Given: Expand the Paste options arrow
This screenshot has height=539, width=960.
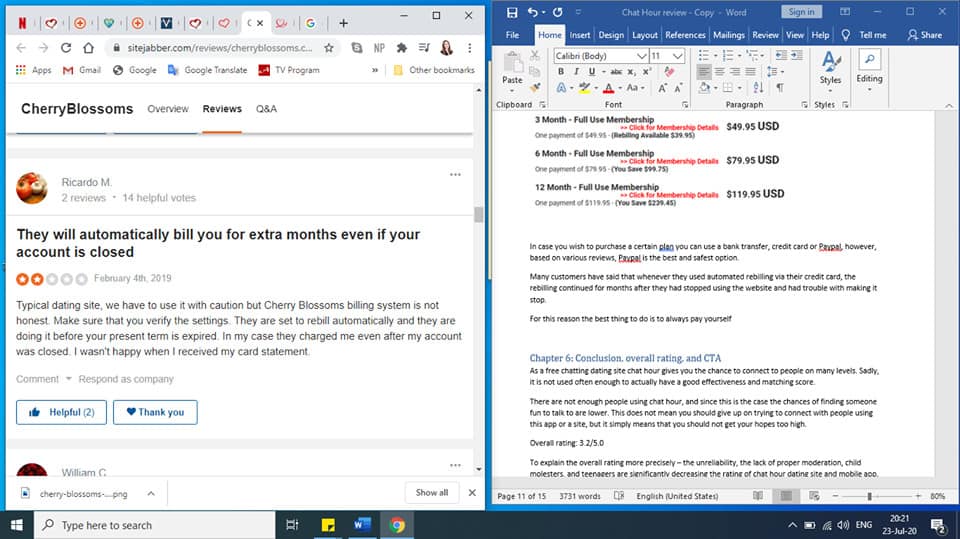Looking at the screenshot, I should [x=512, y=91].
